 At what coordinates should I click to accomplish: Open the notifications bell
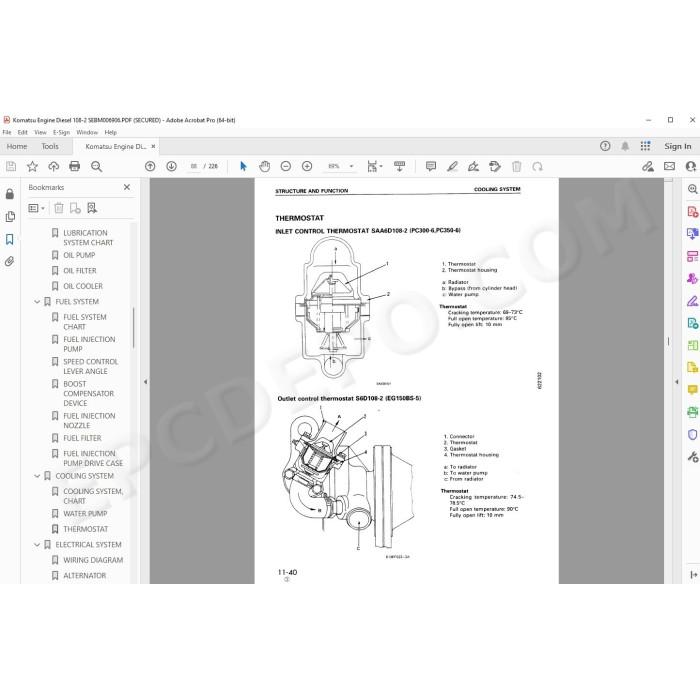click(625, 146)
